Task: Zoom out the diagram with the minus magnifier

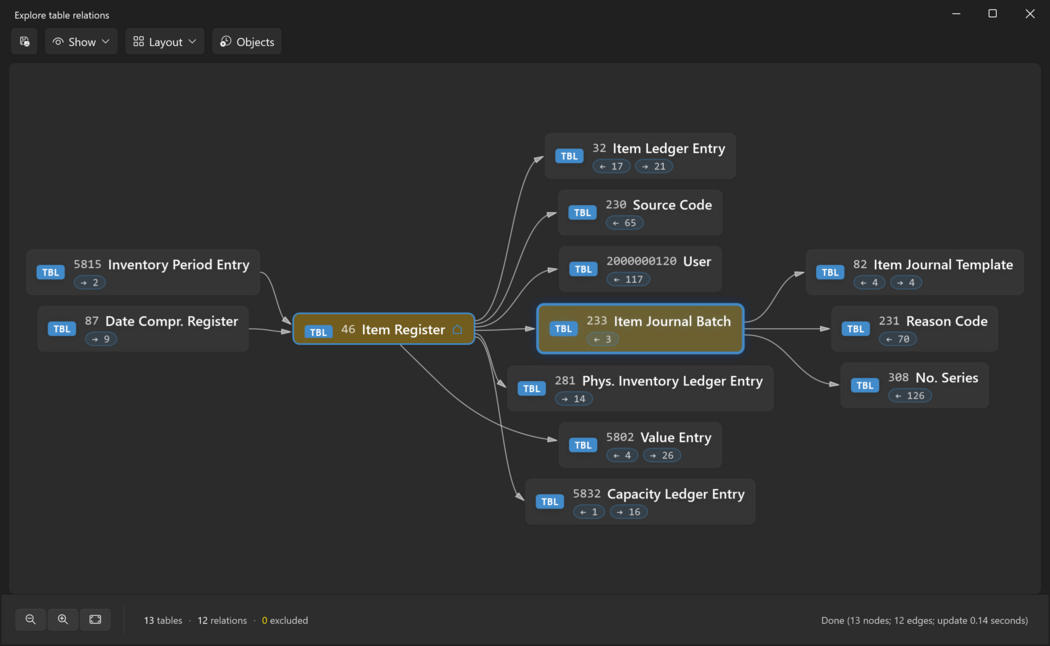Action: pyautogui.click(x=31, y=620)
